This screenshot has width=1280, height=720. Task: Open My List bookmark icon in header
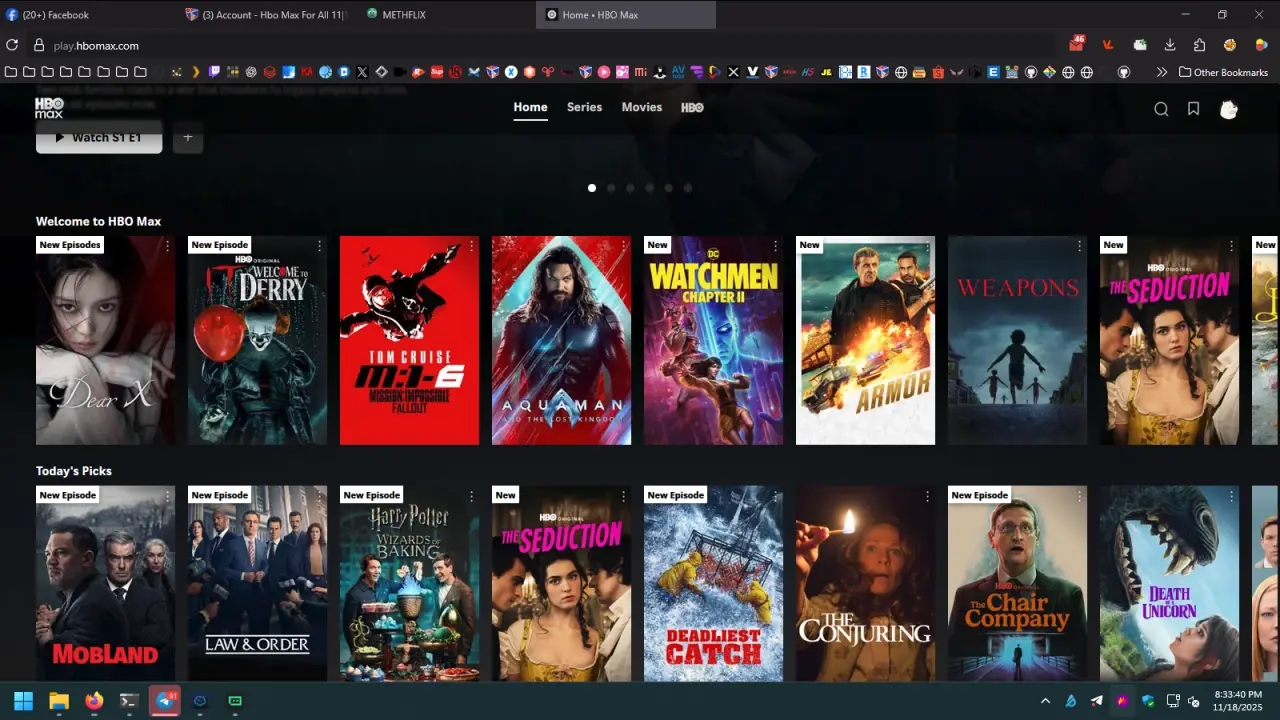[1193, 109]
